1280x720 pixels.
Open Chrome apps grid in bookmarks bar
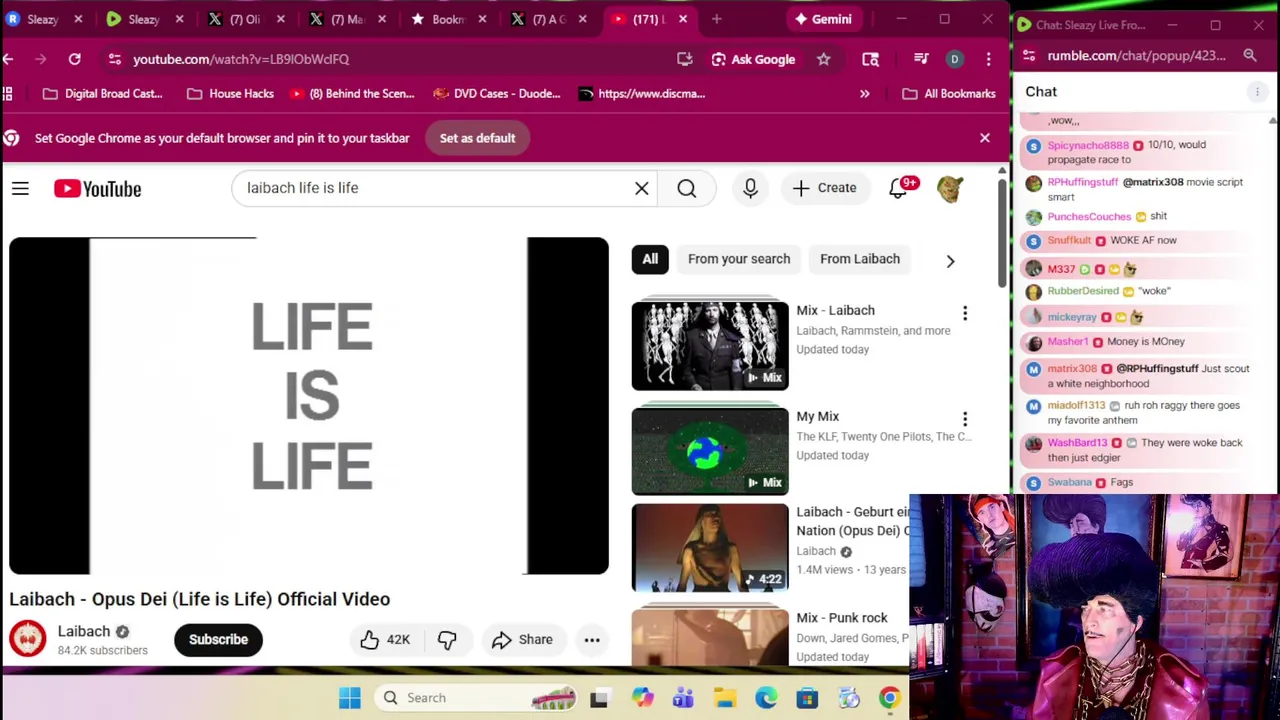[8, 94]
